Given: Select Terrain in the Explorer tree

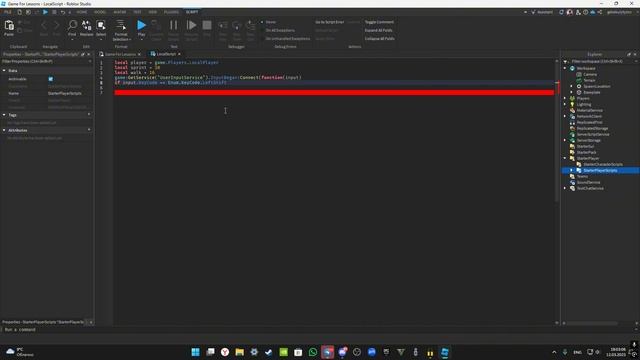Looking at the screenshot, I should point(589,80).
